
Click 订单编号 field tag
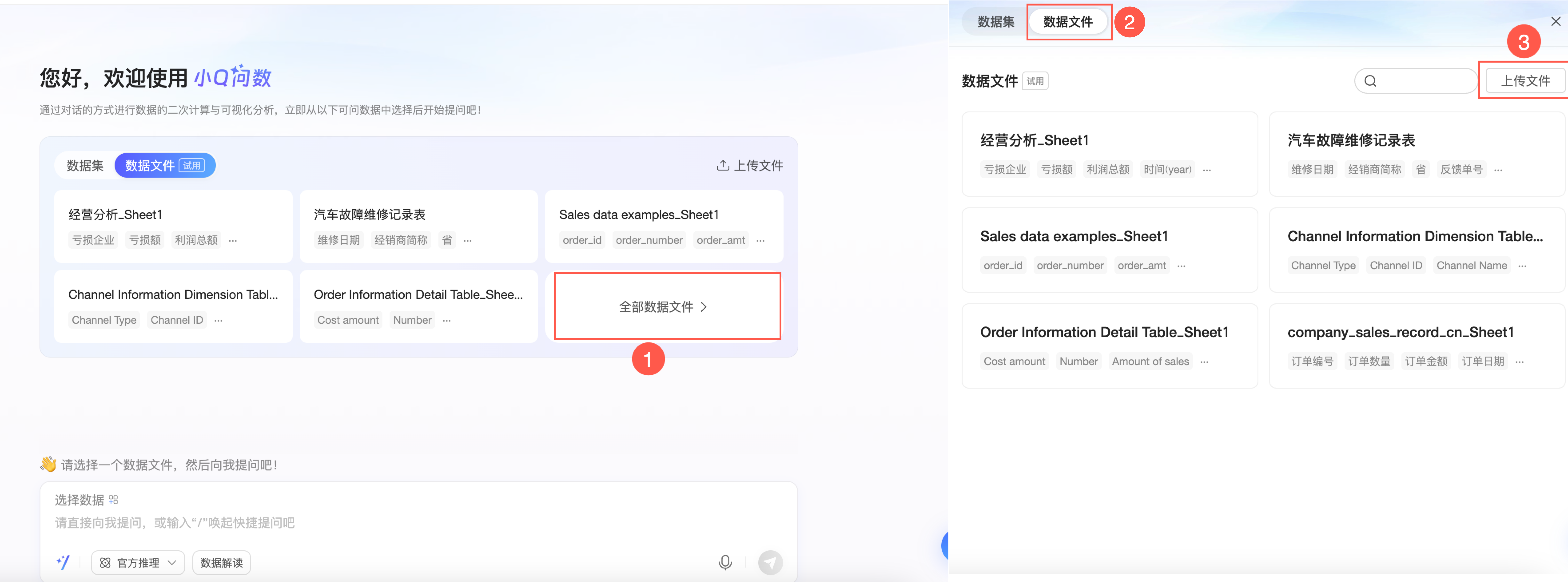[1312, 361]
